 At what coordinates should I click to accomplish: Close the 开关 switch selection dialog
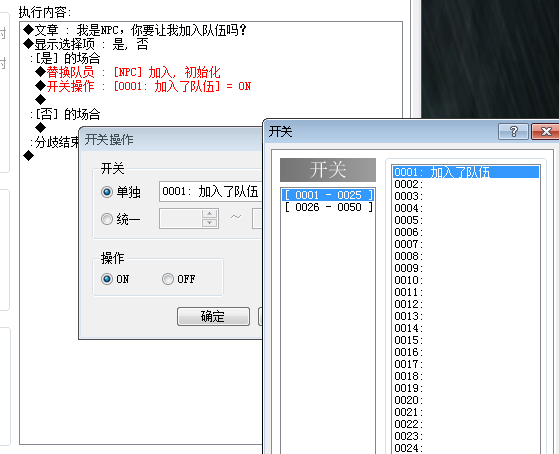[x=545, y=132]
